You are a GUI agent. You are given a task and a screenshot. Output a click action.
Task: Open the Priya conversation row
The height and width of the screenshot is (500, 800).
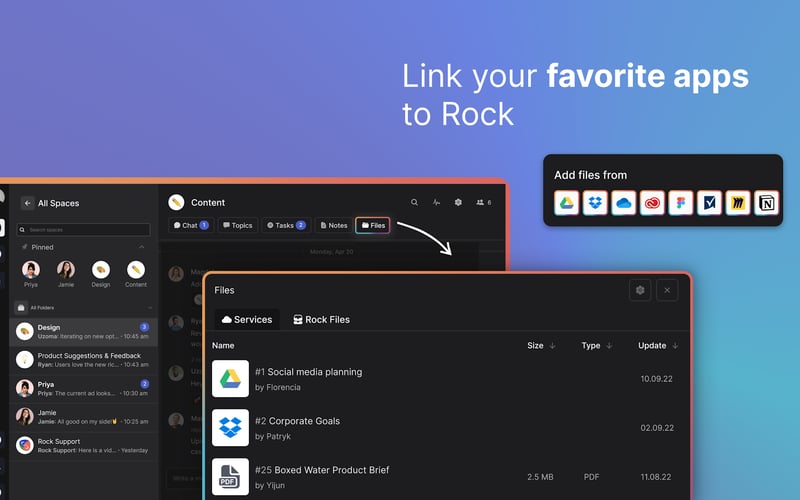[84, 388]
